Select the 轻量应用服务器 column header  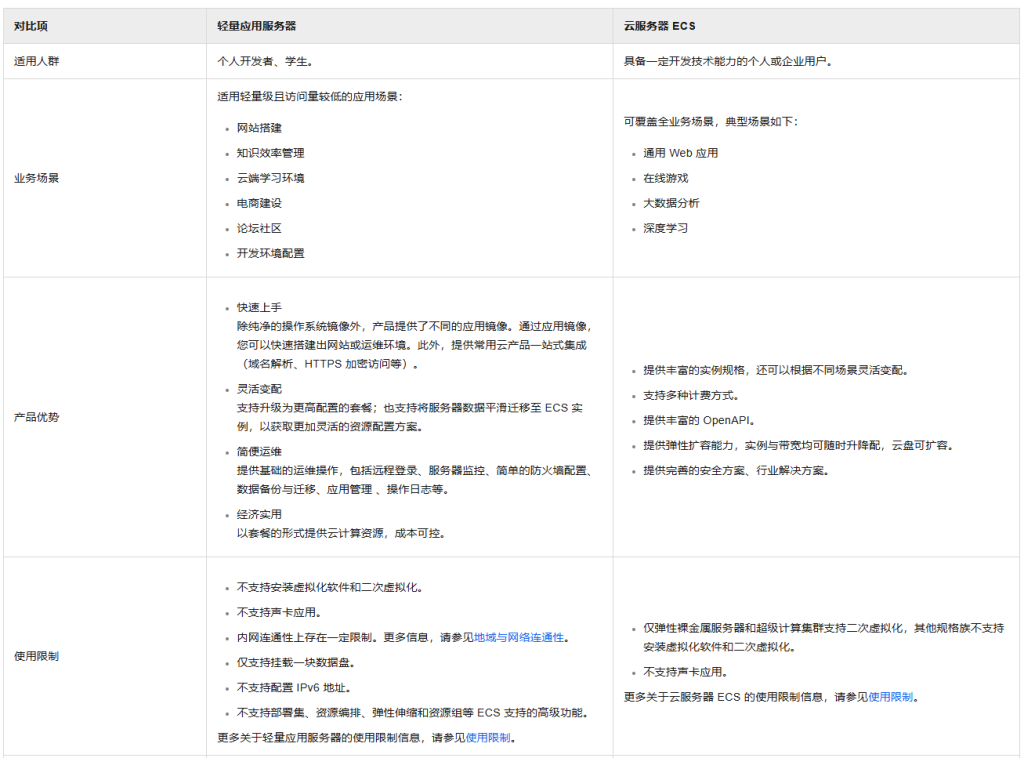[x=257, y=26]
